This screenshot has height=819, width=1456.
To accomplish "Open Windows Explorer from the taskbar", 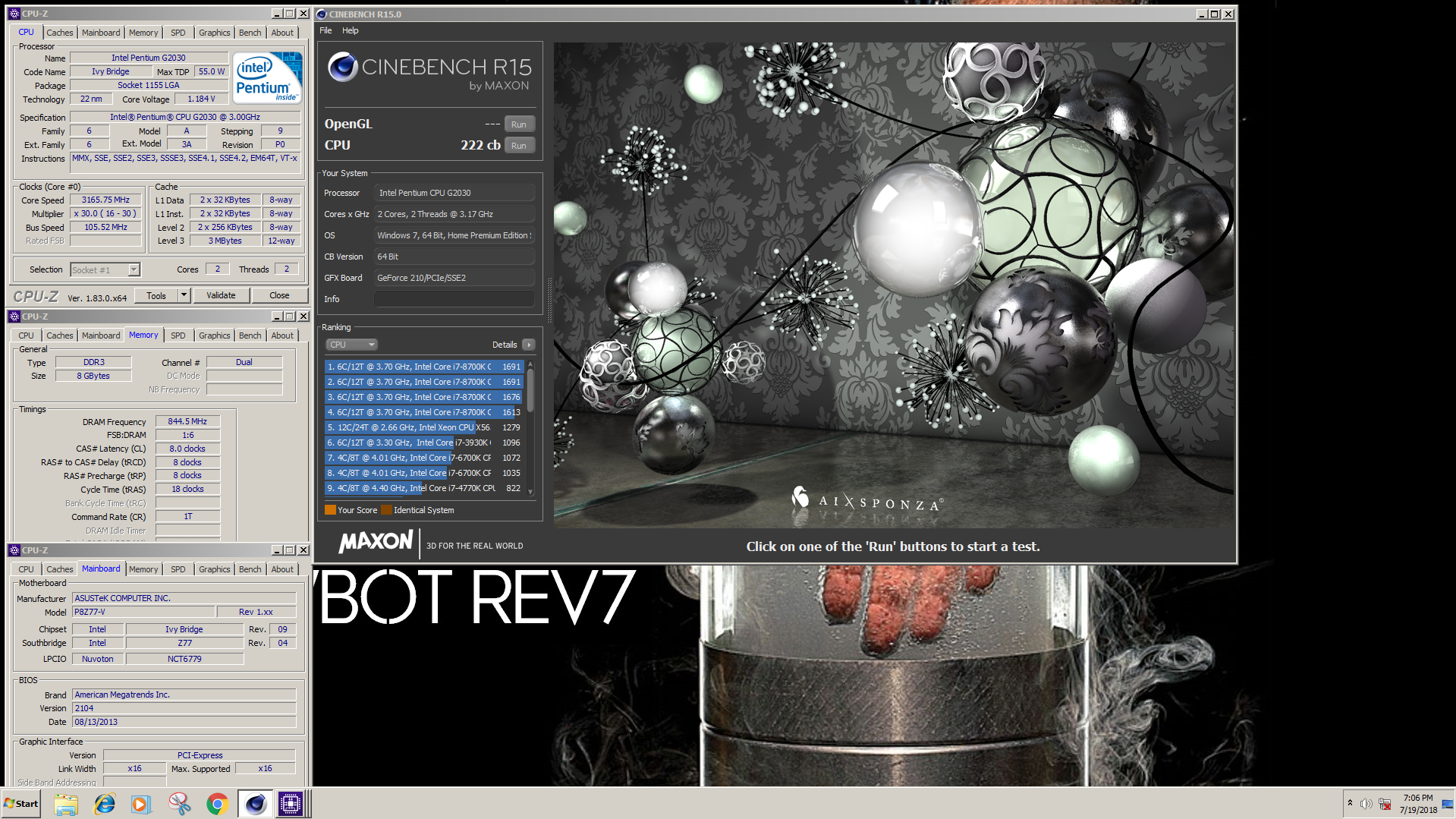I will [66, 804].
